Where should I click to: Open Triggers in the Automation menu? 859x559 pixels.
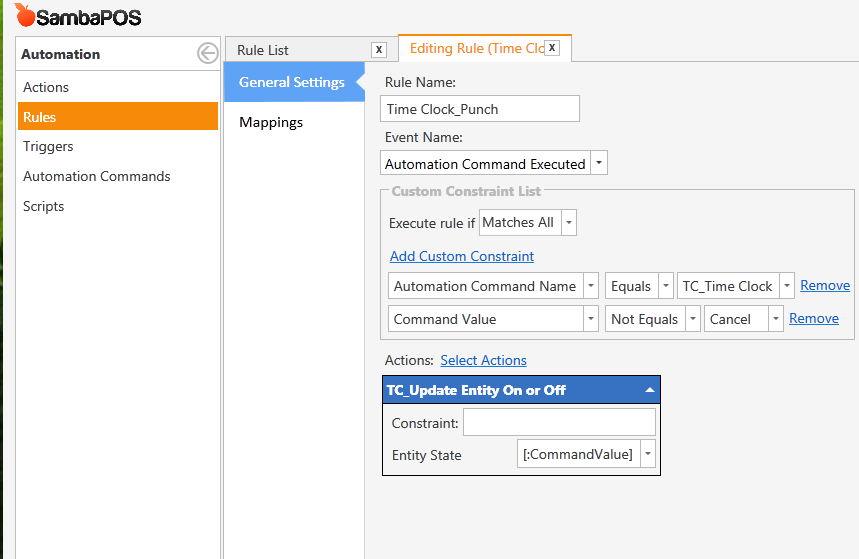[48, 146]
